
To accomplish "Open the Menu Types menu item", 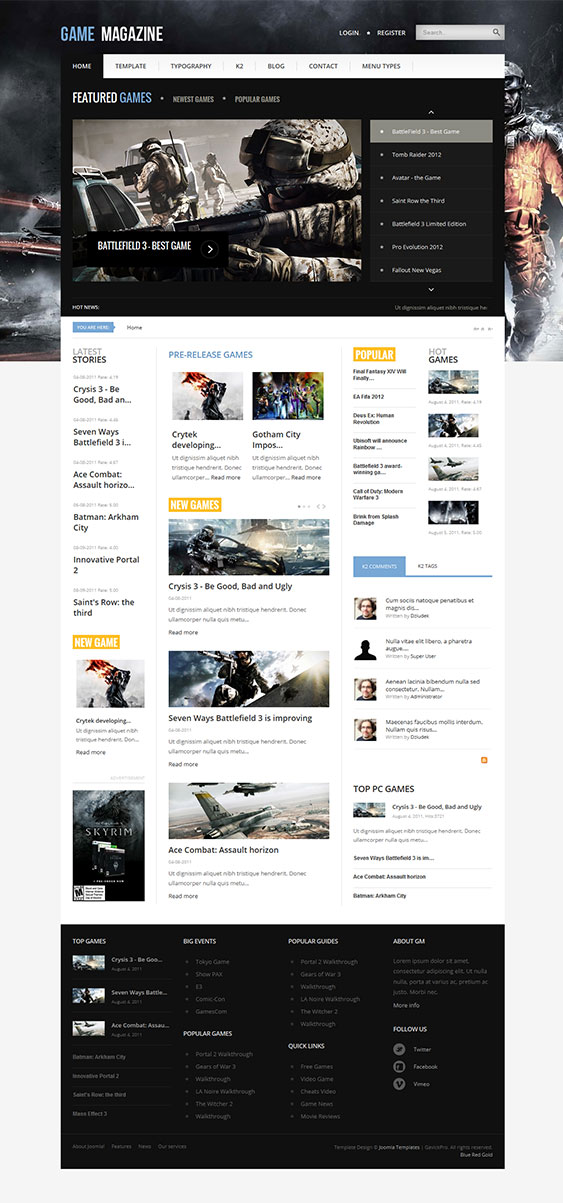I will 381,66.
